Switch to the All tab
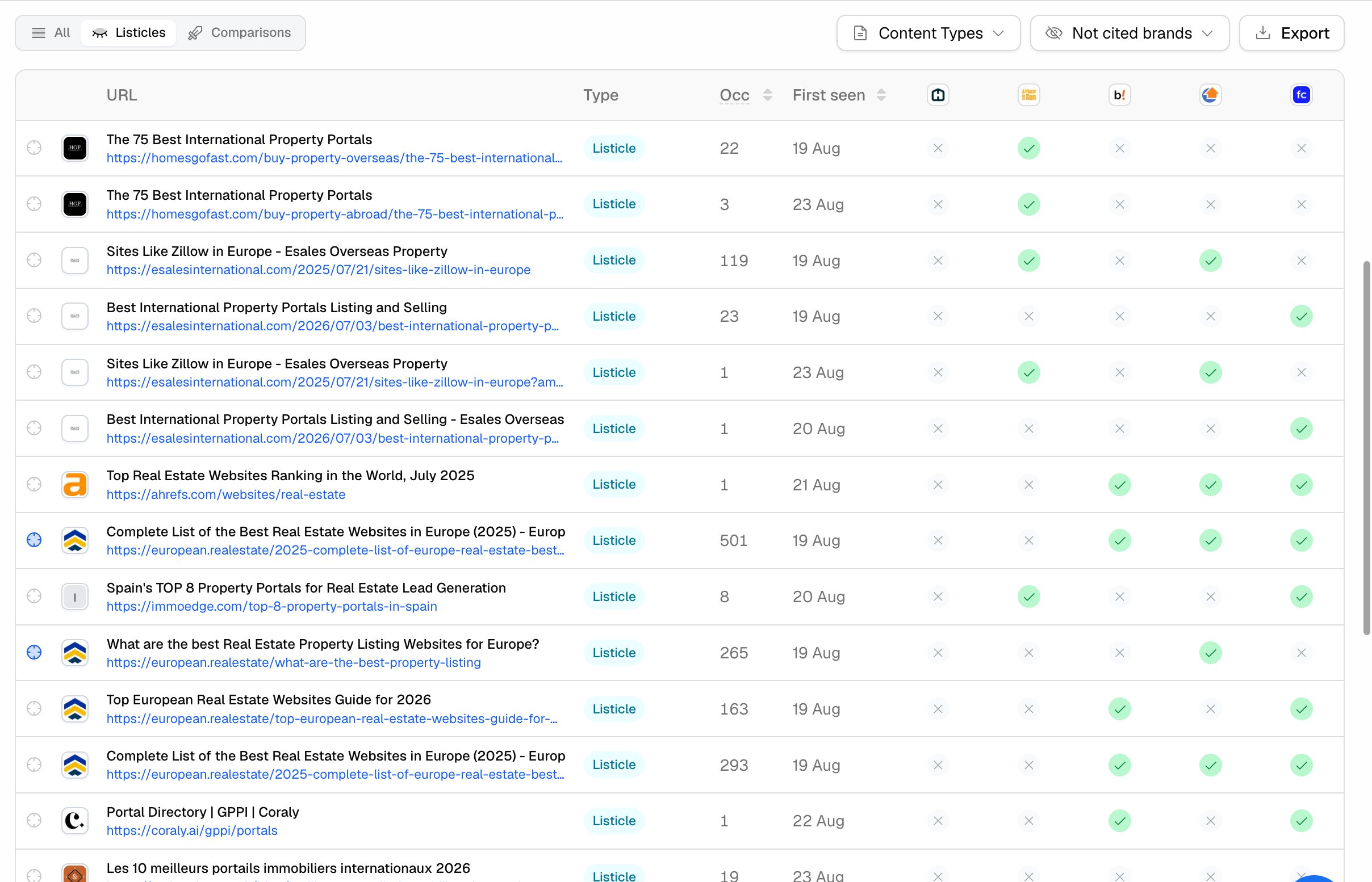This screenshot has width=1372, height=882. click(51, 33)
